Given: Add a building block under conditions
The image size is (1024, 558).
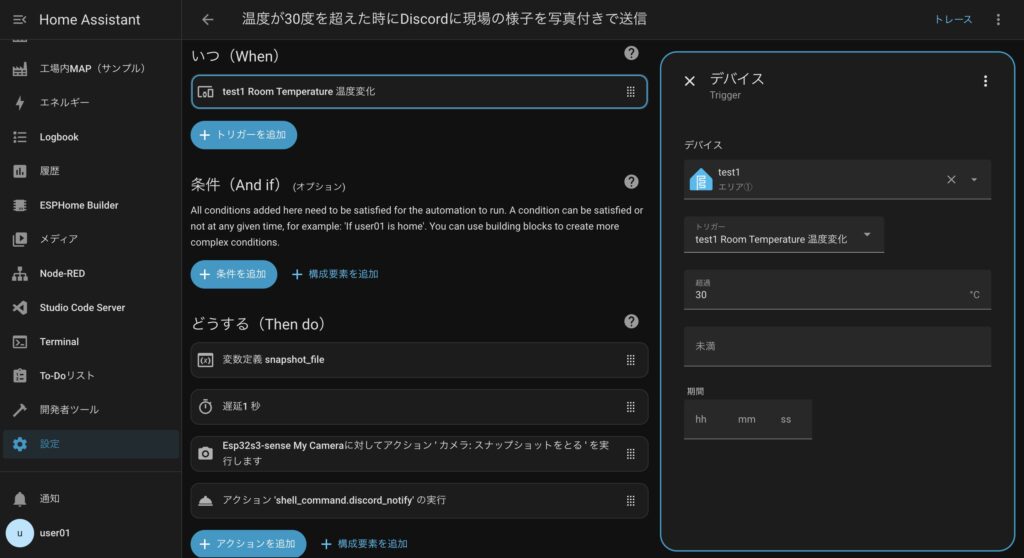Looking at the screenshot, I should coord(335,274).
